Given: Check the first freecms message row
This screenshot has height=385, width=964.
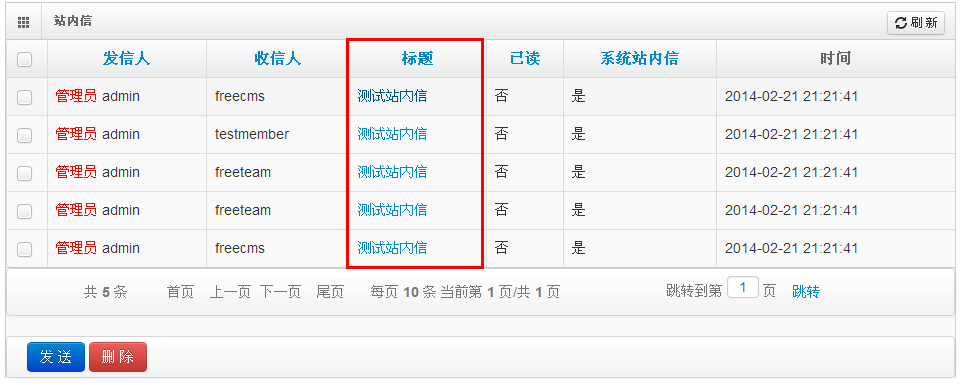Looking at the screenshot, I should pyautogui.click(x=25, y=97).
